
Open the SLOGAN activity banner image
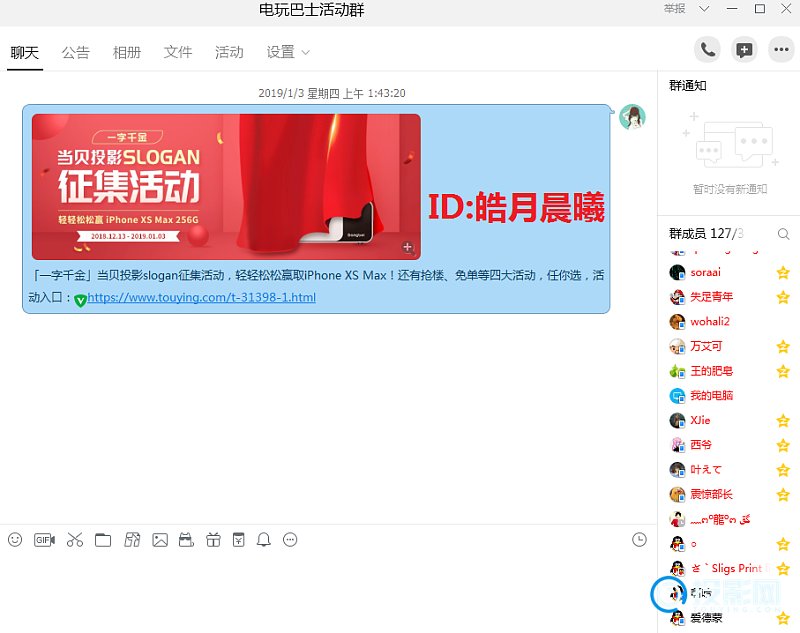pos(226,187)
